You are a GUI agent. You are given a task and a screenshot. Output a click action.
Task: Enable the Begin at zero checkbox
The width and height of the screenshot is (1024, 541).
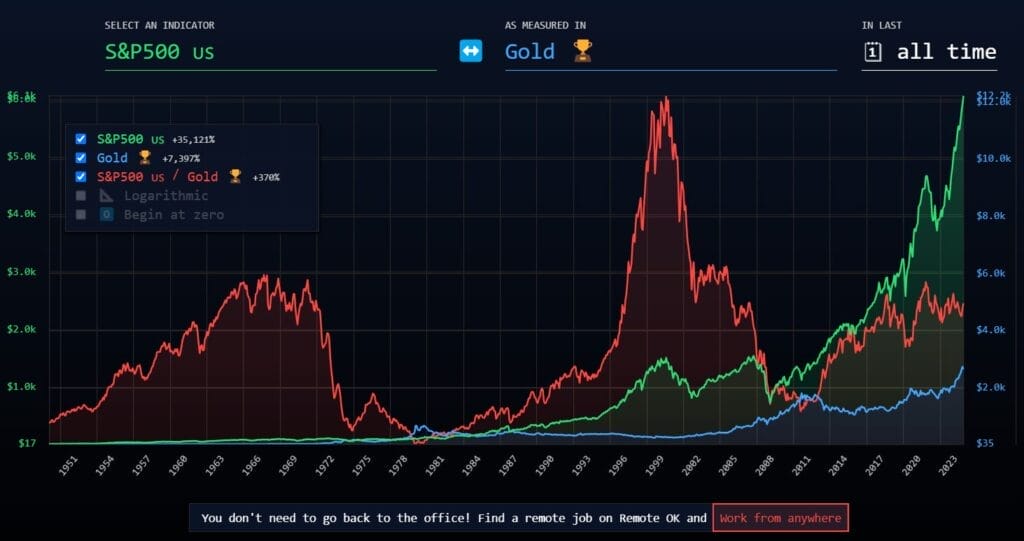tap(81, 215)
